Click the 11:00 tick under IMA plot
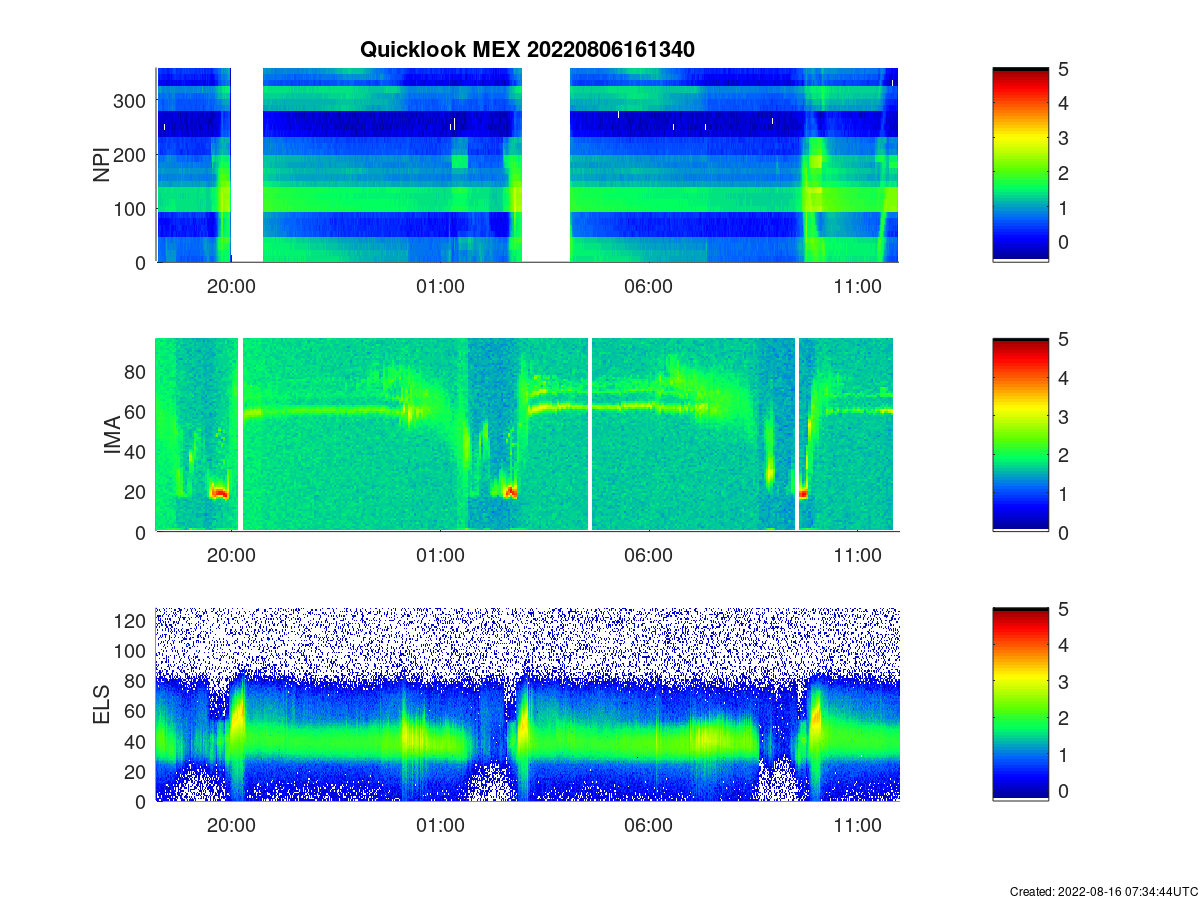 coord(857,556)
